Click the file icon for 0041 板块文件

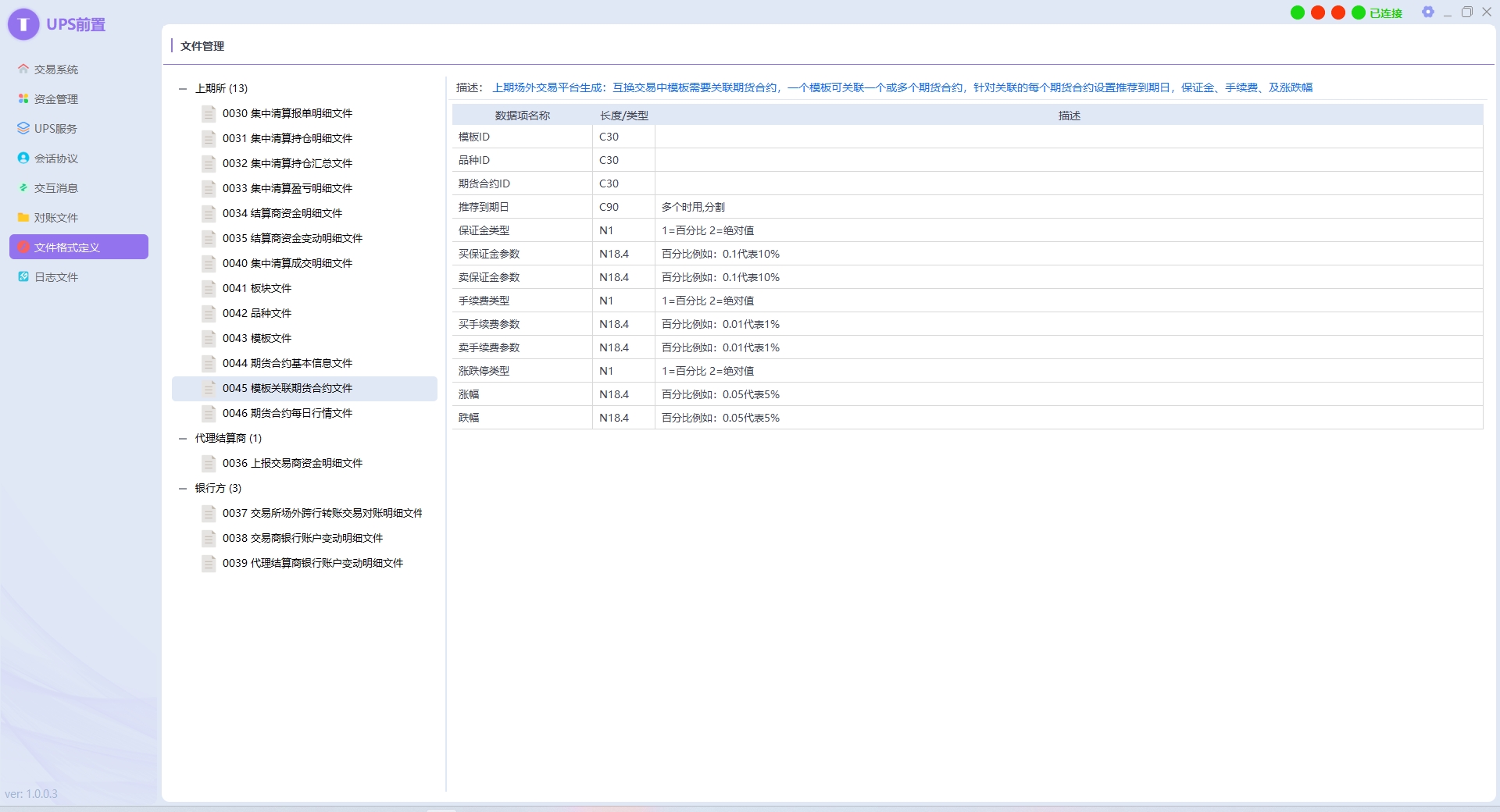coord(209,288)
